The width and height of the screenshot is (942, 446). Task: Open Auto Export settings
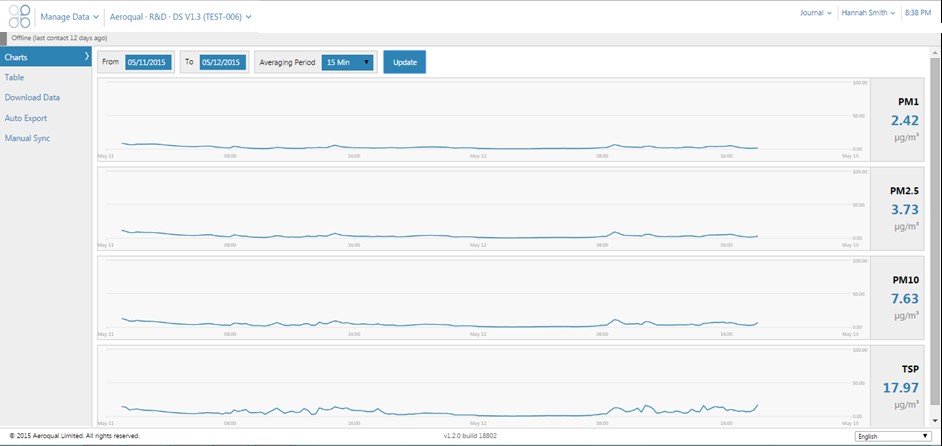pyautogui.click(x=26, y=118)
